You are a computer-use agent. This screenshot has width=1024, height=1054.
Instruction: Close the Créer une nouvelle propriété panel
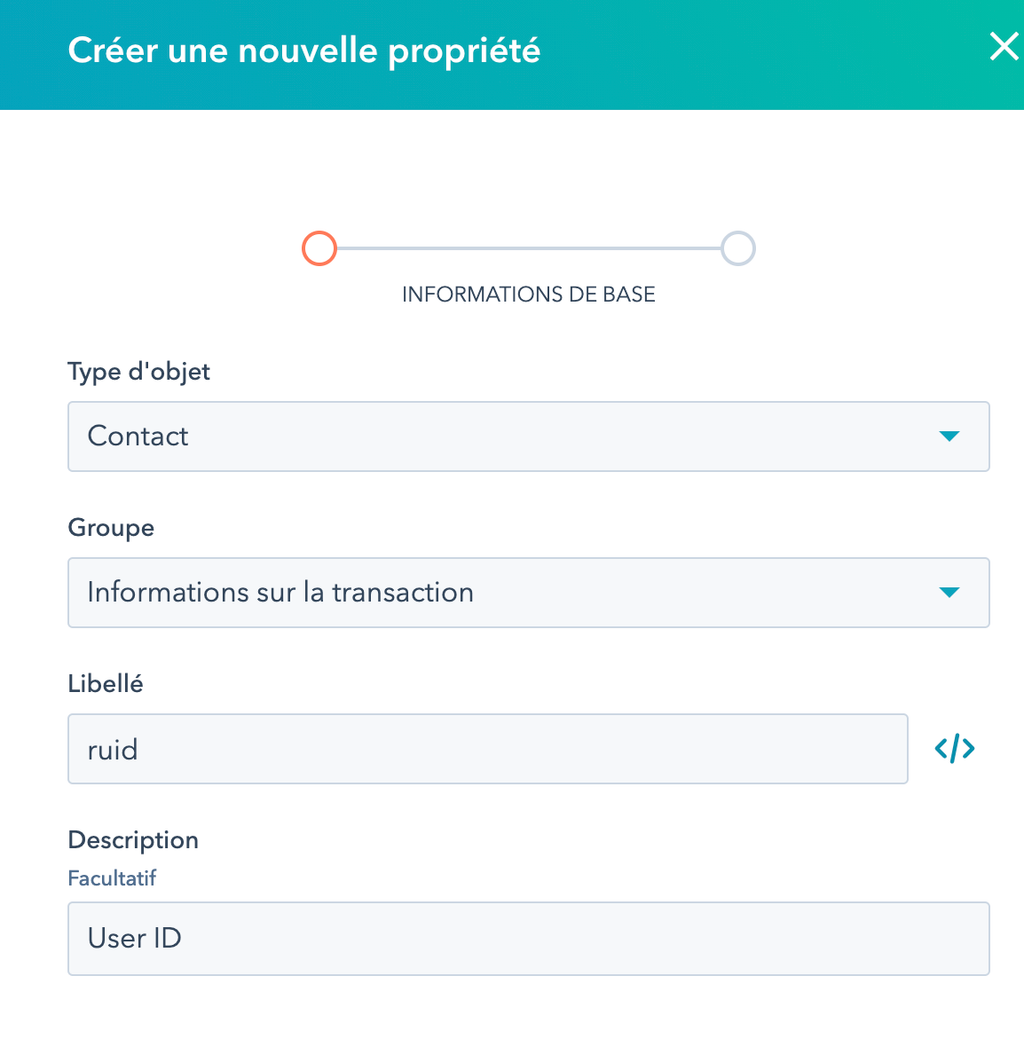(1005, 47)
